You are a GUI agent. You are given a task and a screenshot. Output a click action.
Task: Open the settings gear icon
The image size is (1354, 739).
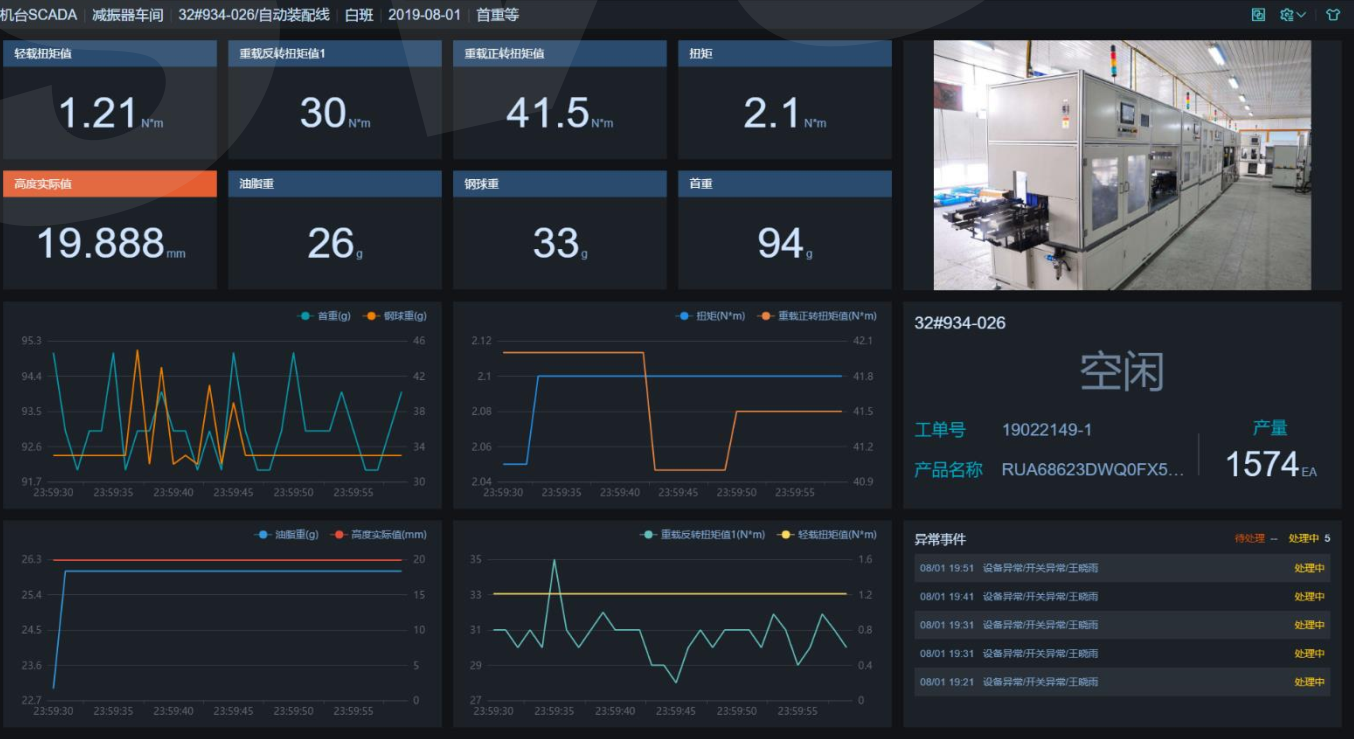1287,15
